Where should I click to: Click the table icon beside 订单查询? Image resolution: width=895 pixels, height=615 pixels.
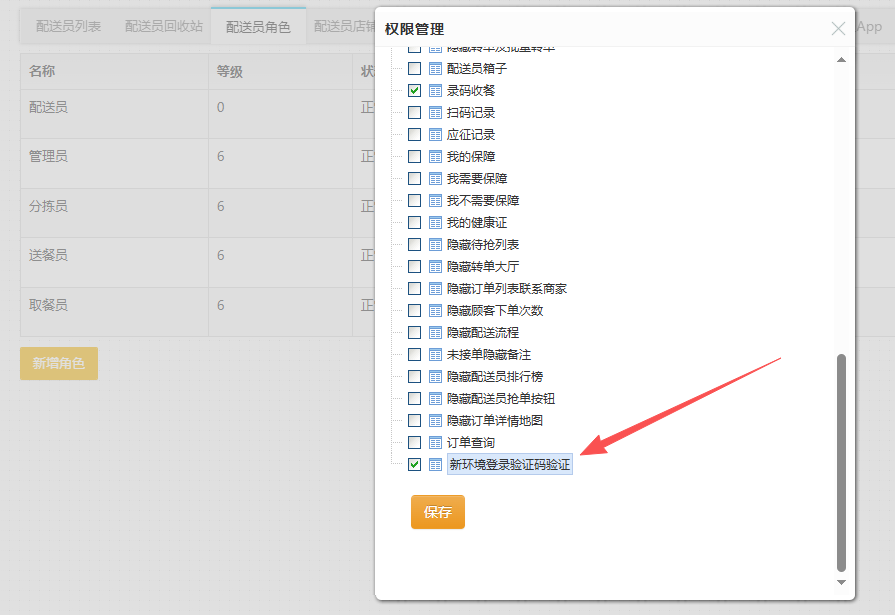point(435,443)
